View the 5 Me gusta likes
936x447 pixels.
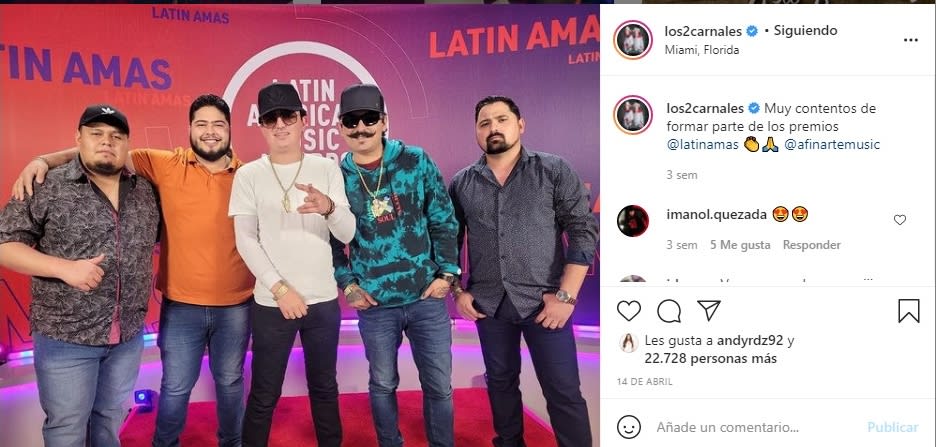(x=740, y=245)
